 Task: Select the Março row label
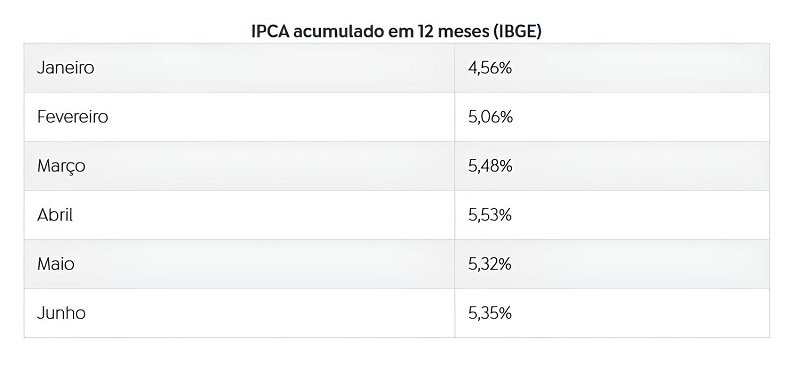tap(61, 166)
